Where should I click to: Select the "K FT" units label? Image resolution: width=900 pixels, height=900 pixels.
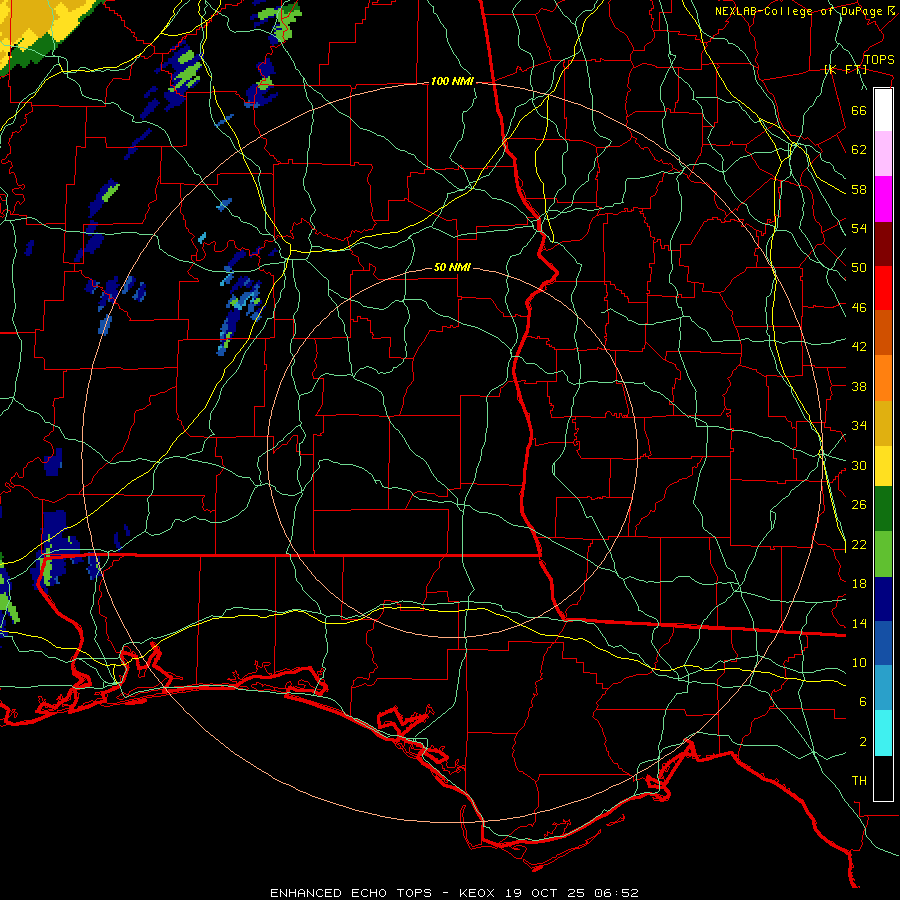[x=846, y=70]
